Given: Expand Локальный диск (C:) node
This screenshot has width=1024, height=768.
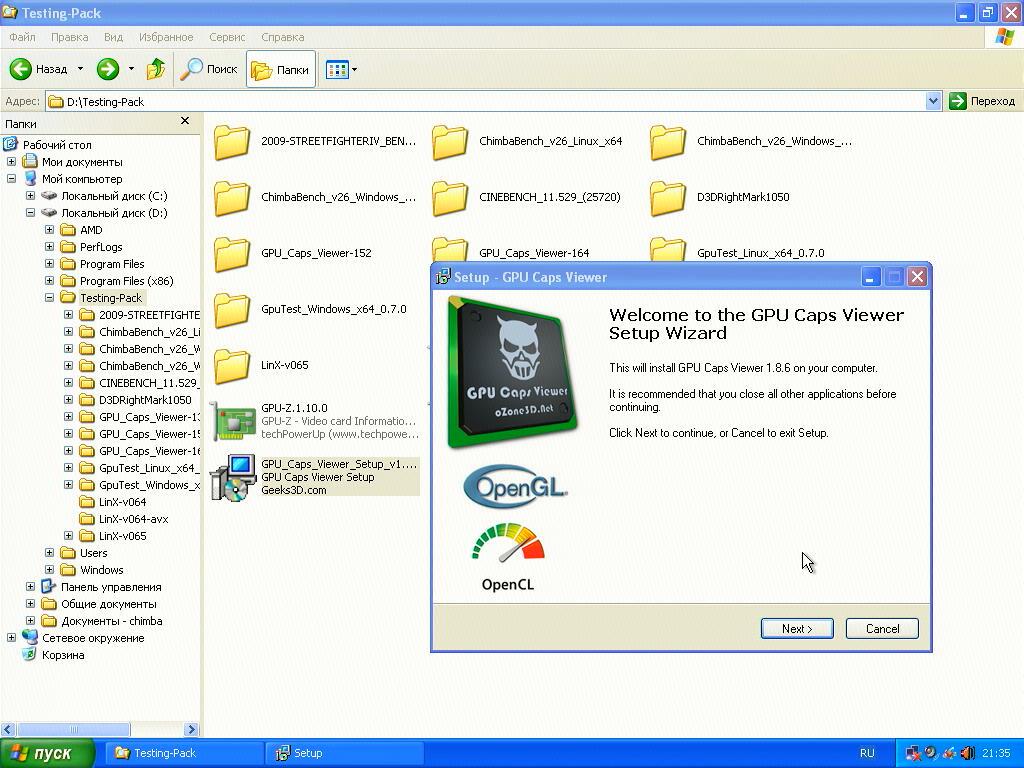Looking at the screenshot, I should pos(30,195).
